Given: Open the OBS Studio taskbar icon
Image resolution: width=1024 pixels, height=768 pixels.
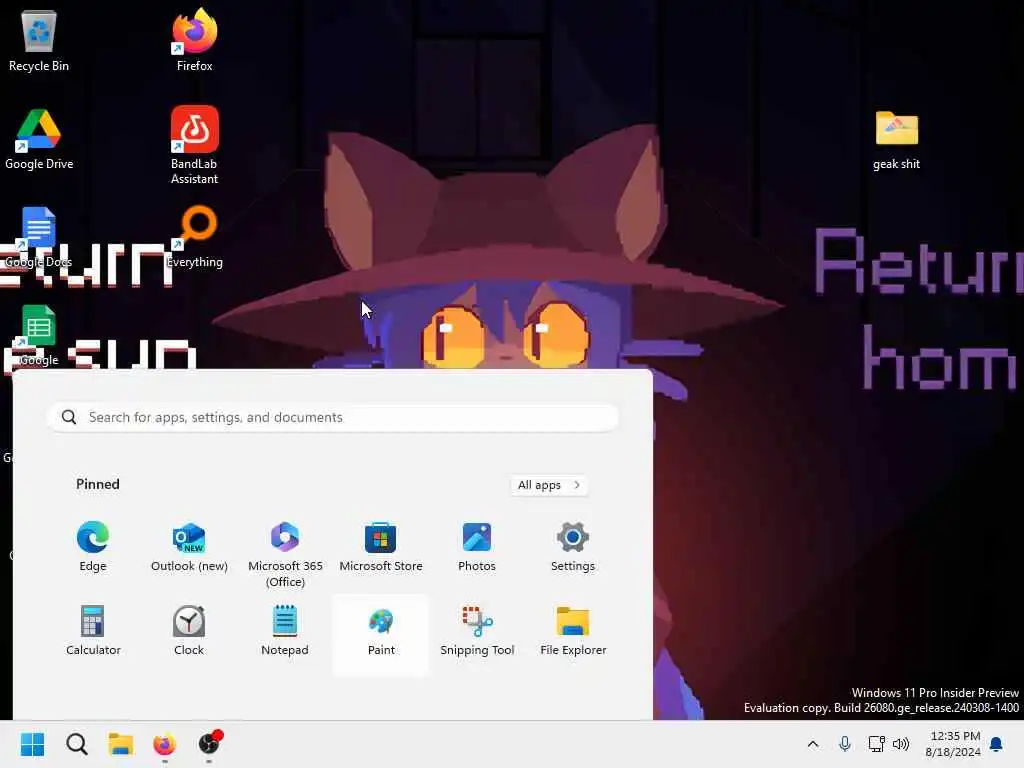Looking at the screenshot, I should (x=209, y=744).
